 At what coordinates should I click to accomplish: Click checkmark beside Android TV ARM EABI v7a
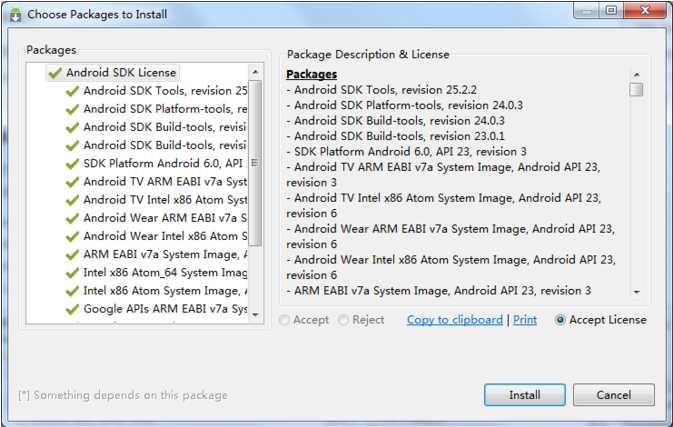pyautogui.click(x=72, y=182)
